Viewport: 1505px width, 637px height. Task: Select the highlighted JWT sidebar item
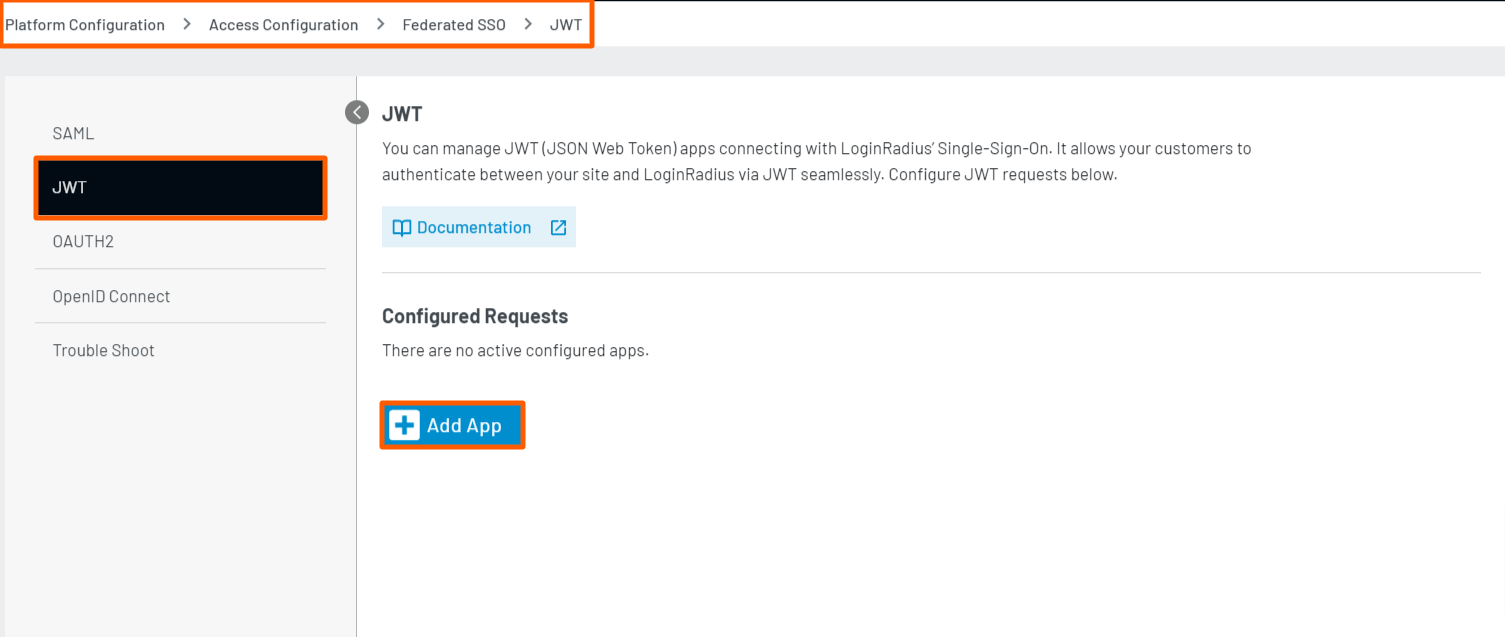click(x=180, y=188)
